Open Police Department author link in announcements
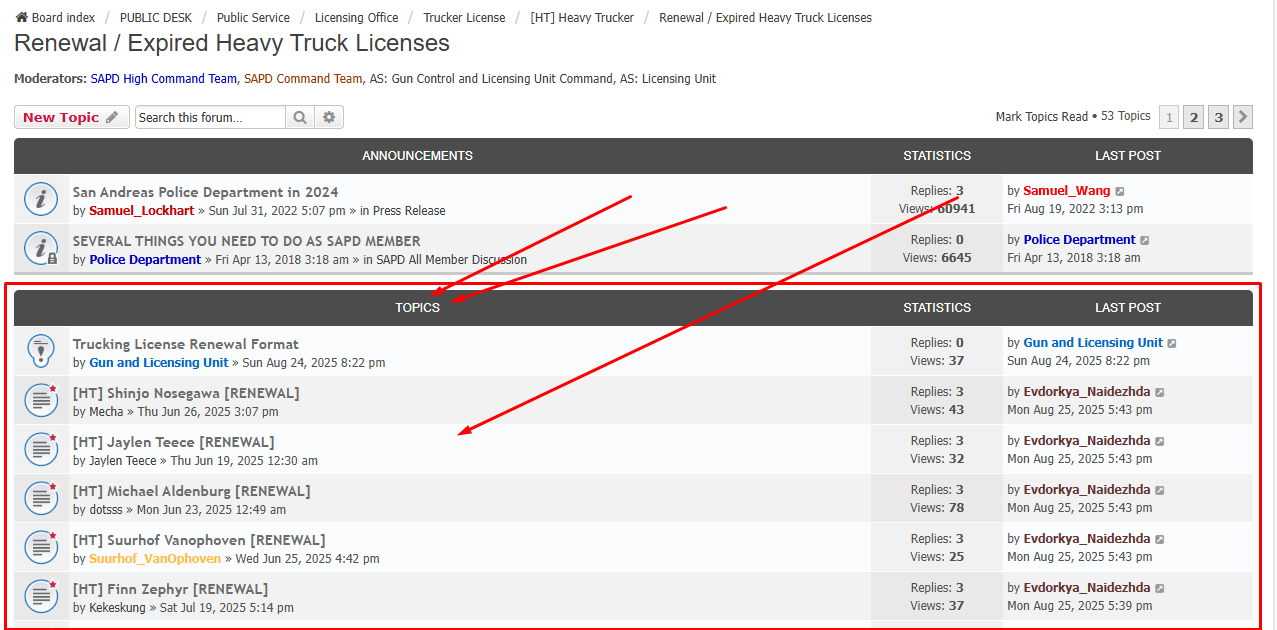 pos(145,260)
